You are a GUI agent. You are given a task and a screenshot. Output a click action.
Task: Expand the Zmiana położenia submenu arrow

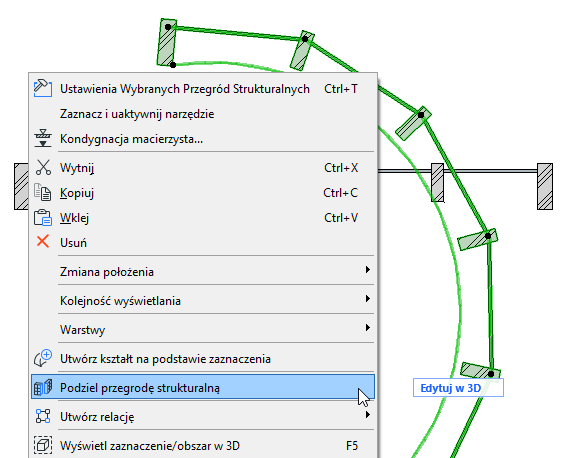[x=367, y=270]
